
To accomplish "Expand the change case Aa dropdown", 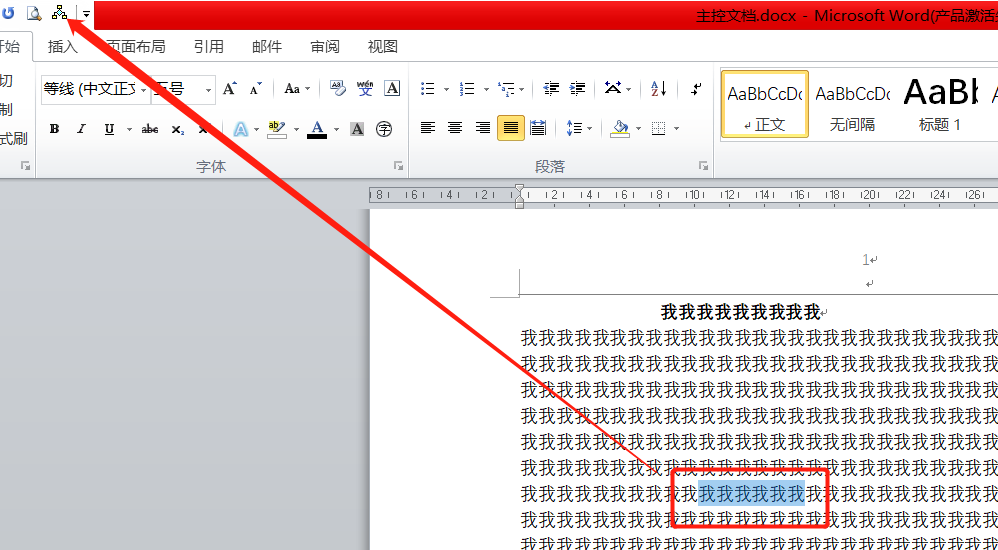I will (x=306, y=89).
